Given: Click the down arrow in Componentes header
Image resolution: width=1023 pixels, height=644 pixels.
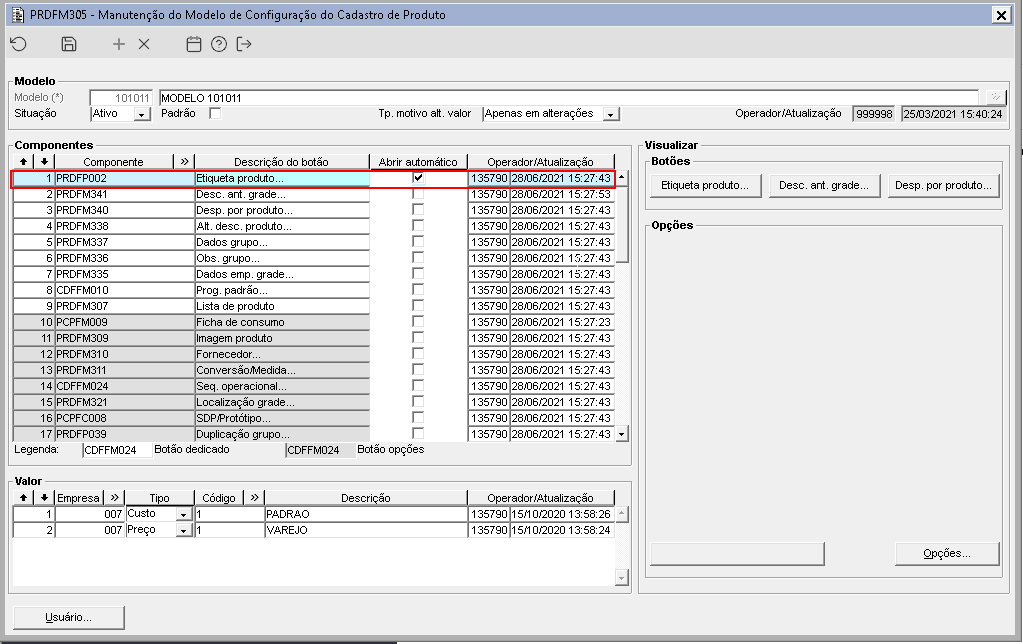Looking at the screenshot, I should point(44,161).
